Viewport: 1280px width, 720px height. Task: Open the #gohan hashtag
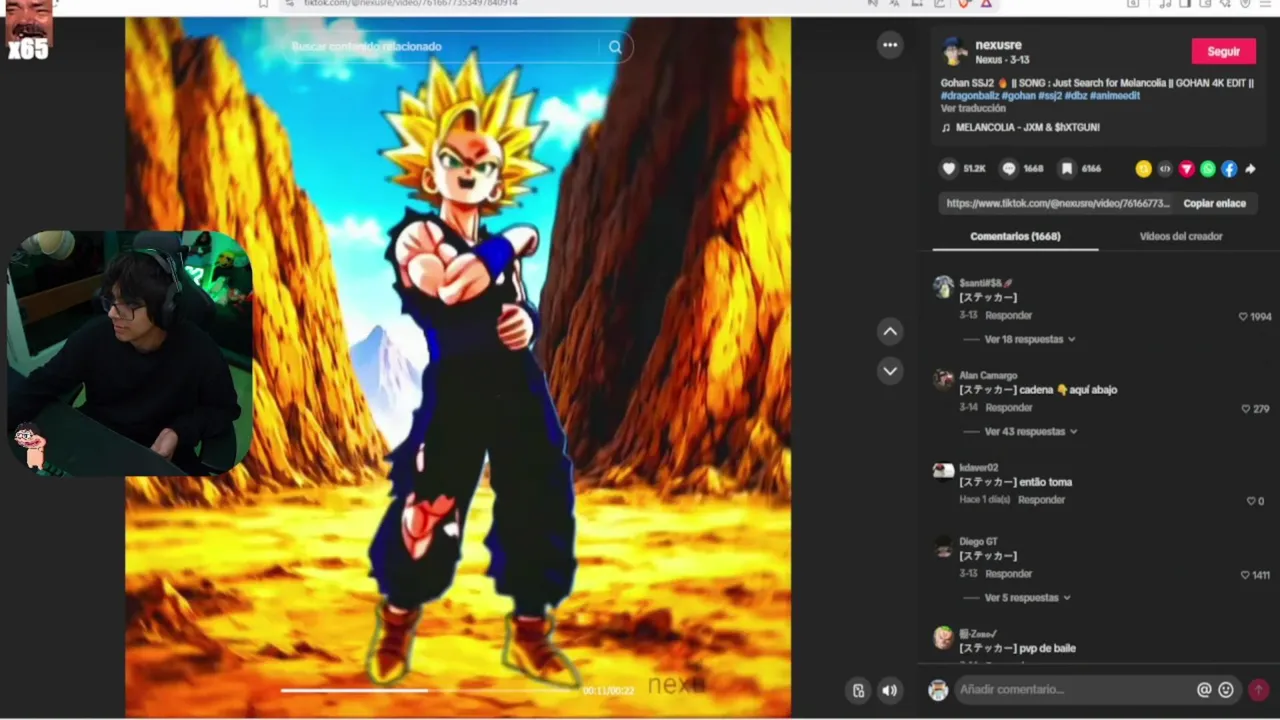(x=1017, y=95)
